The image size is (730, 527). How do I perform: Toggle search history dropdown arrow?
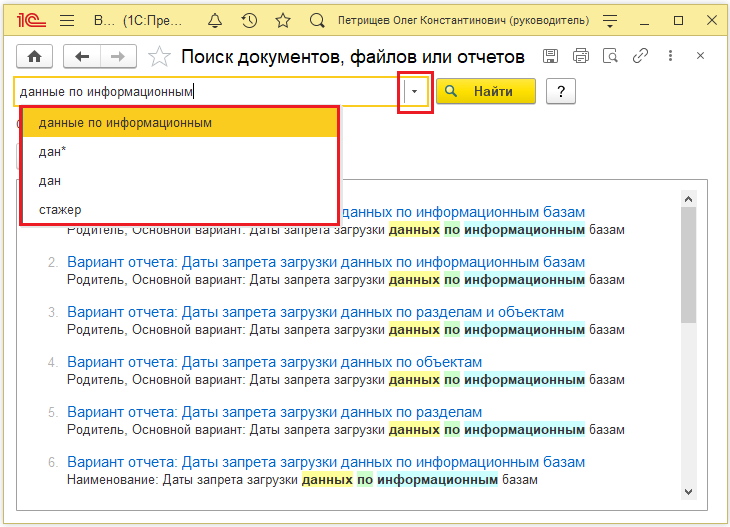[414, 92]
